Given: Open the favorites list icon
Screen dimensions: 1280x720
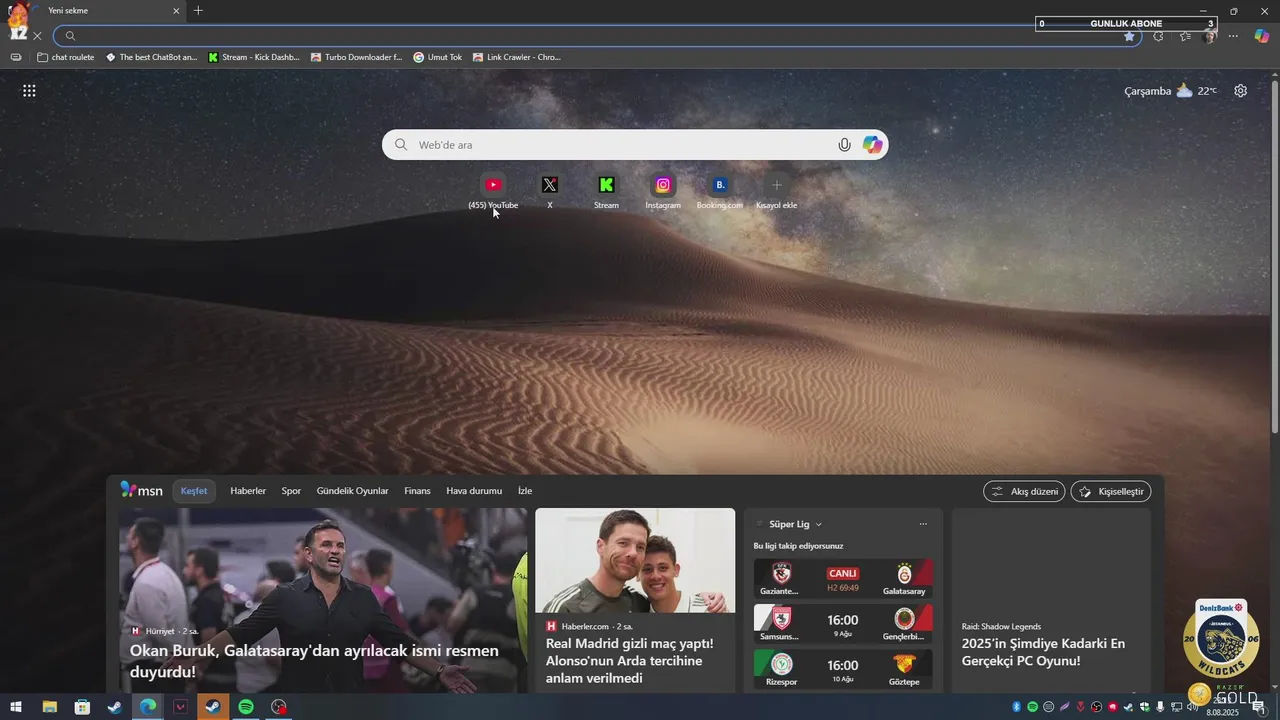Looking at the screenshot, I should click(x=1185, y=36).
